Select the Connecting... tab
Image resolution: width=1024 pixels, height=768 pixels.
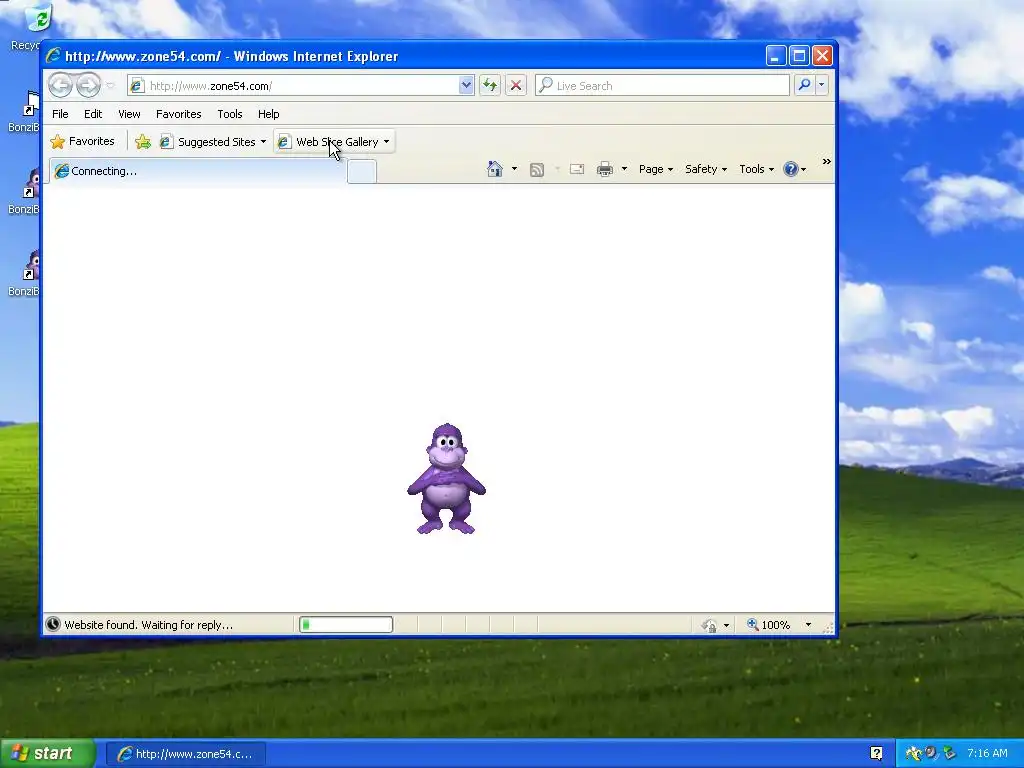pos(197,171)
